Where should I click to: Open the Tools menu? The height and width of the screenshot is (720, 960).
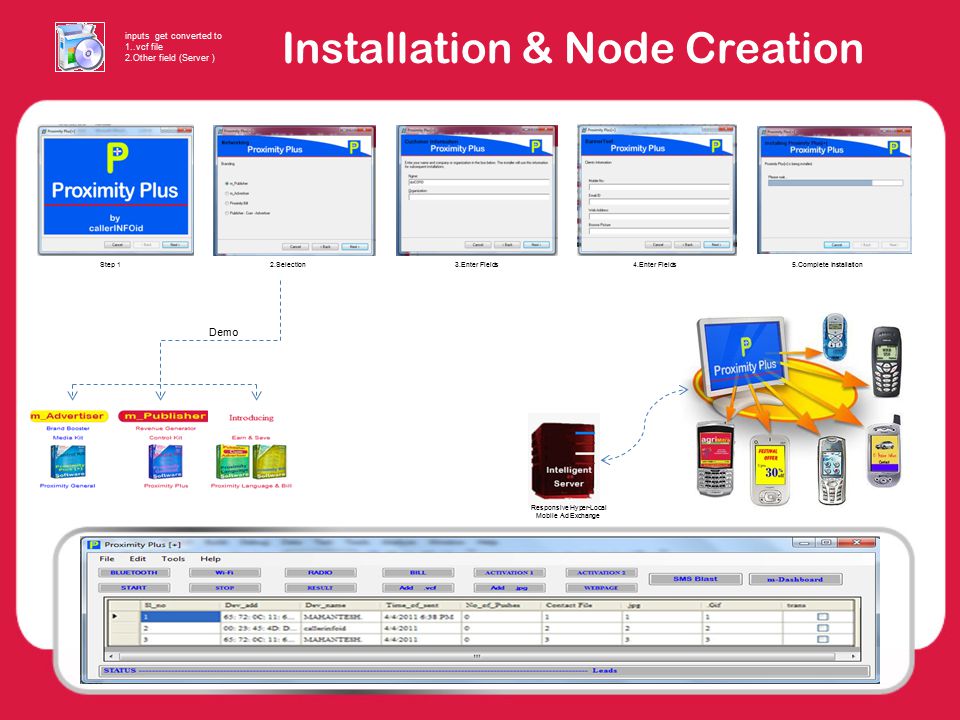(x=173, y=558)
